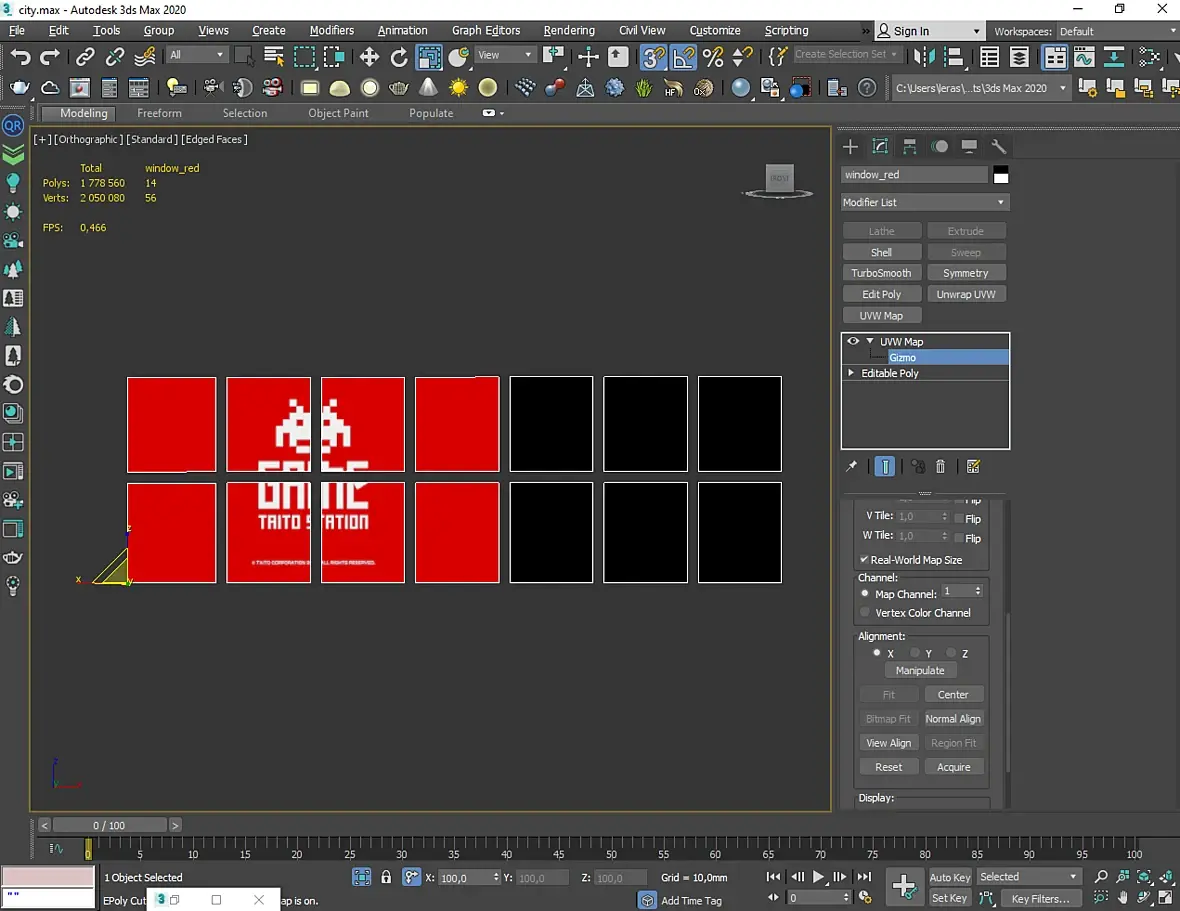Expand the Editable Poly stack entry

tap(851, 373)
